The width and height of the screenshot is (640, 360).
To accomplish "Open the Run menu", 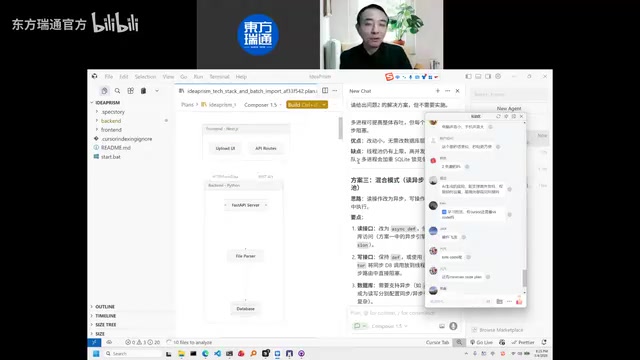I will (x=198, y=77).
